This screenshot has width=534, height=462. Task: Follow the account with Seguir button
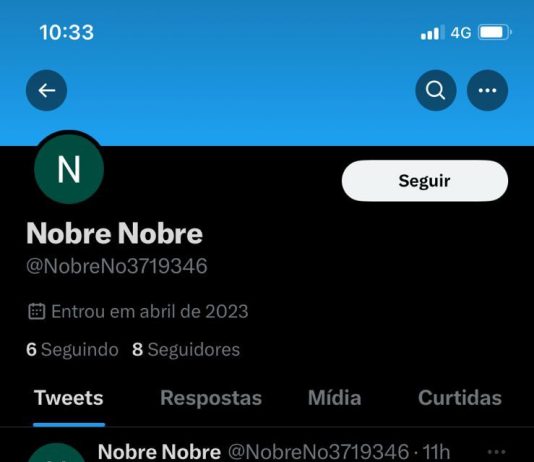click(x=425, y=181)
